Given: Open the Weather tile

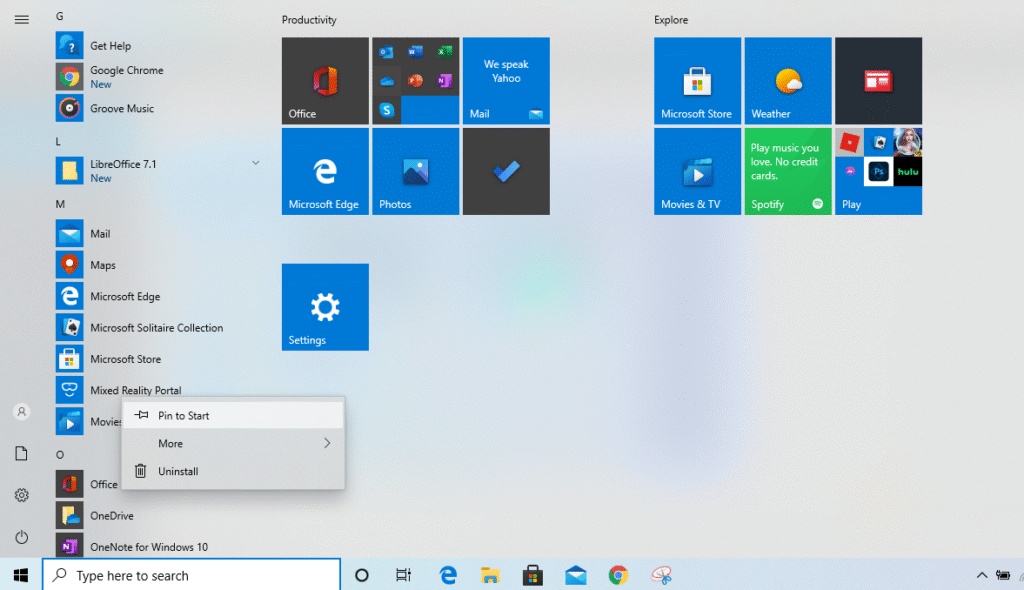Looking at the screenshot, I should click(788, 80).
